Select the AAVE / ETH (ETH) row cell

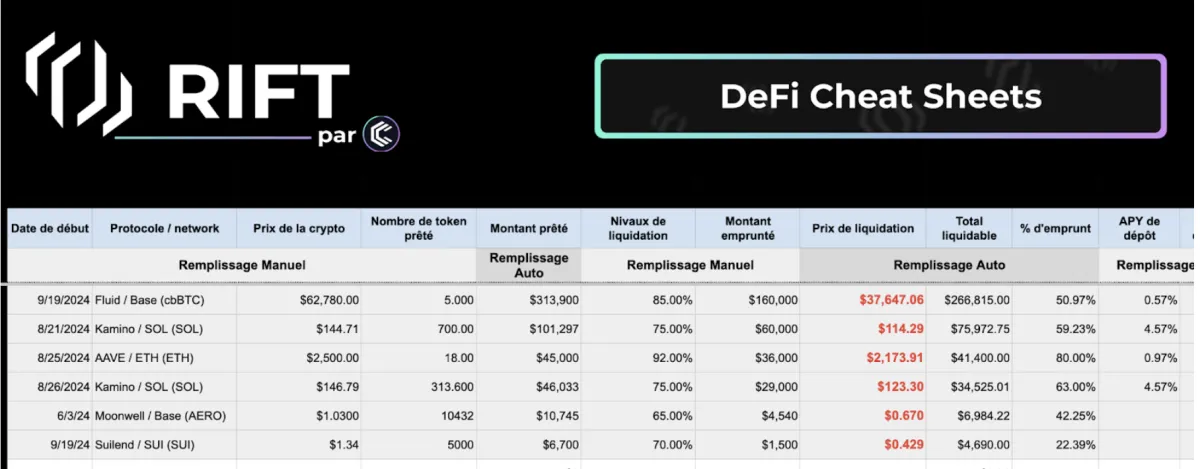(164, 357)
